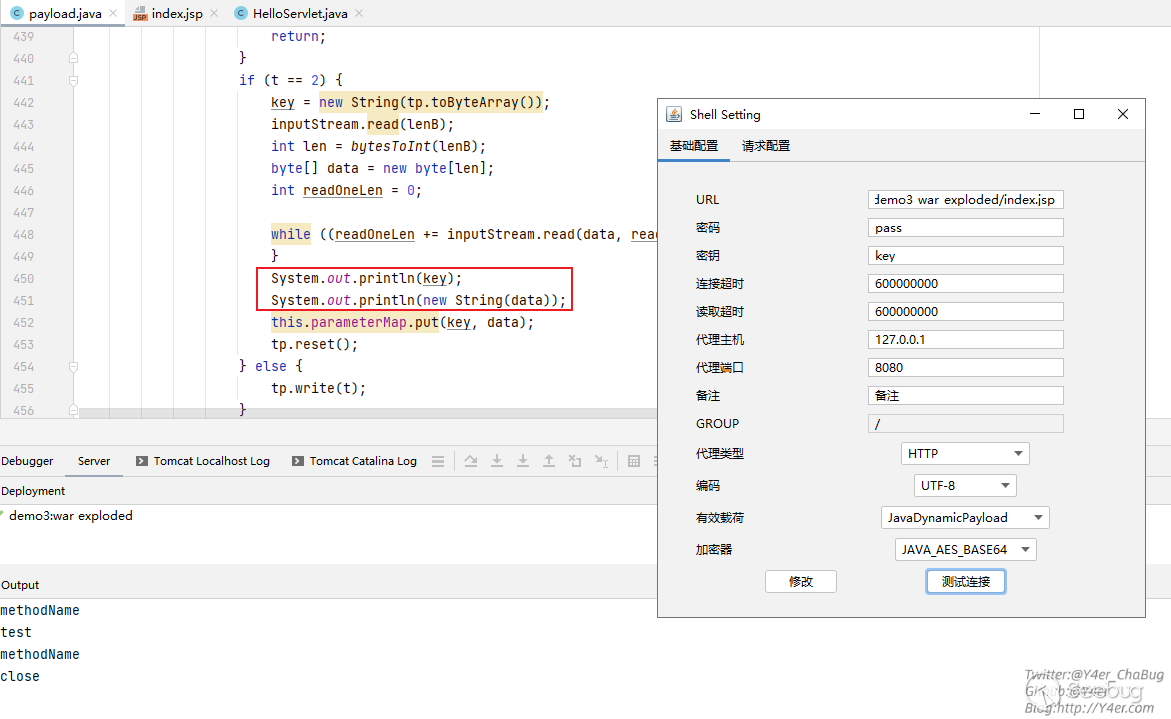Open the Tomcat Catalina Log tab
Viewport: 1171px width, 719px height.
point(362,461)
